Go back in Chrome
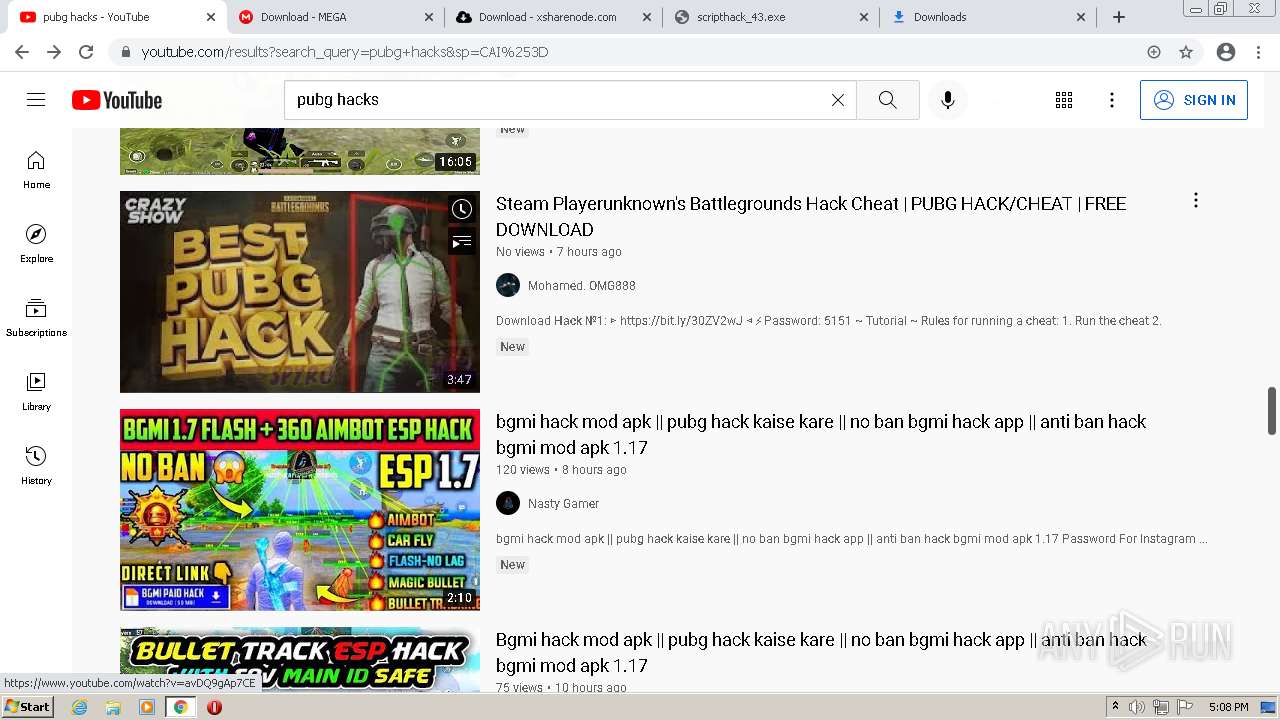This screenshot has height=720, width=1280. (22, 52)
